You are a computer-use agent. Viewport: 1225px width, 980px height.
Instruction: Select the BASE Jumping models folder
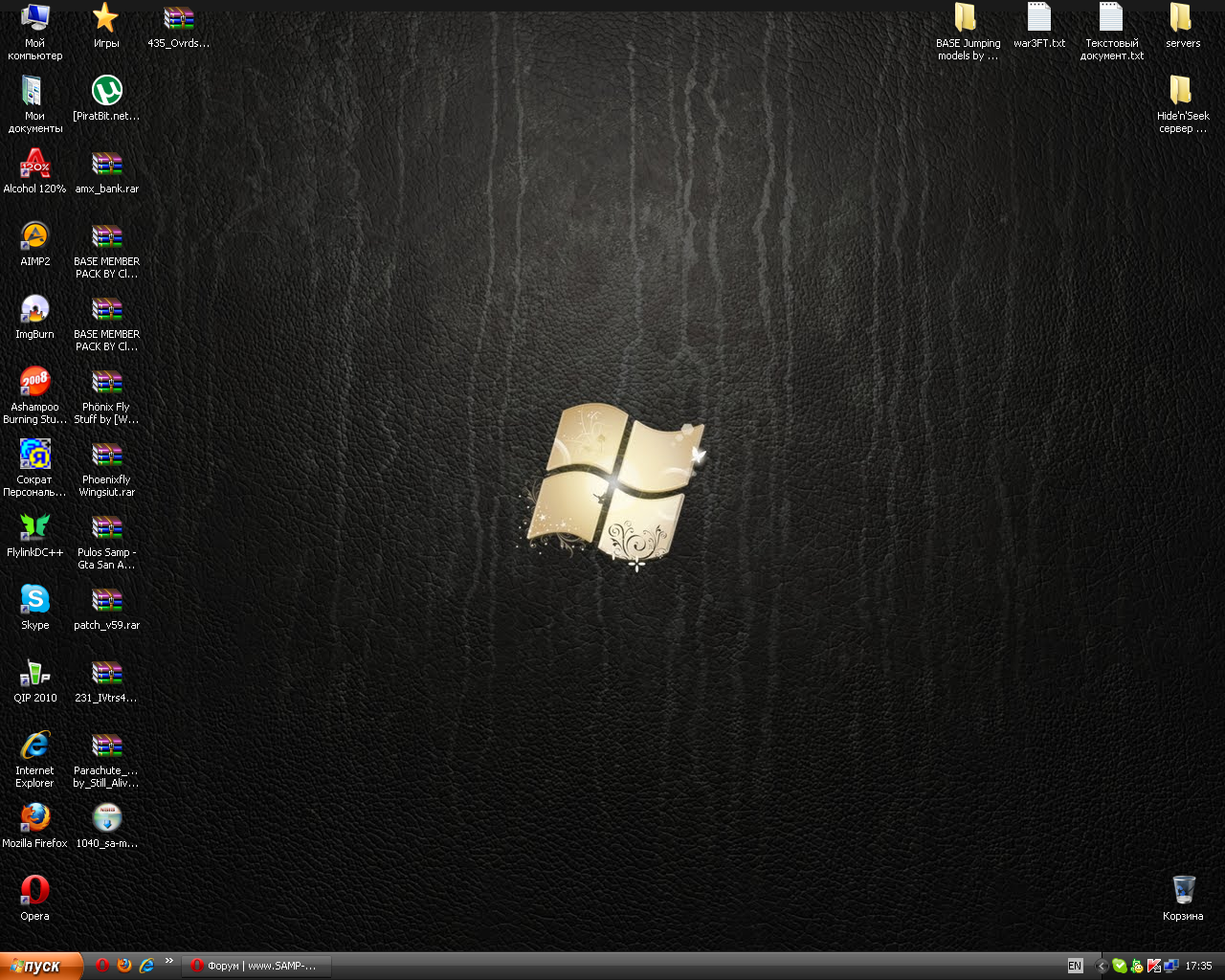coord(968,32)
